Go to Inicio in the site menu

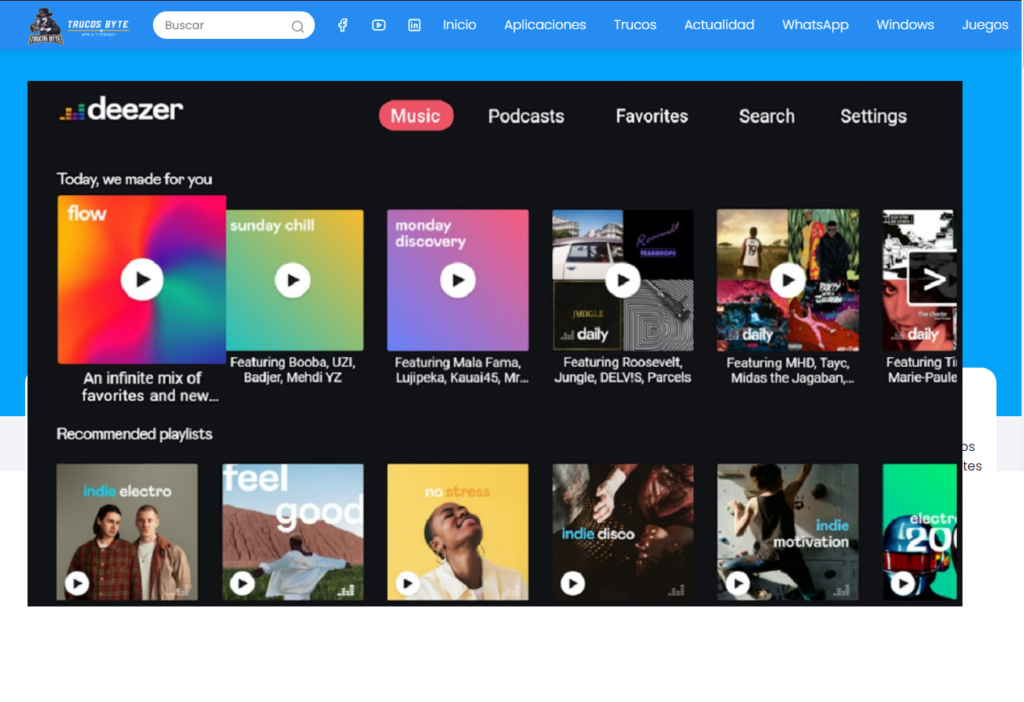point(459,25)
